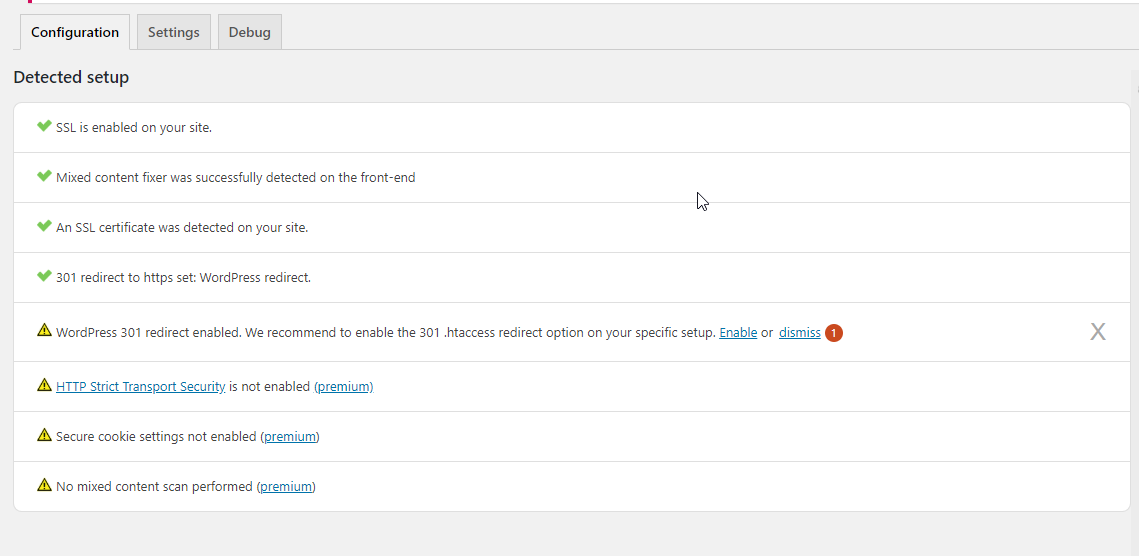Open the Debug tab
The height and width of the screenshot is (556, 1139).
click(250, 32)
